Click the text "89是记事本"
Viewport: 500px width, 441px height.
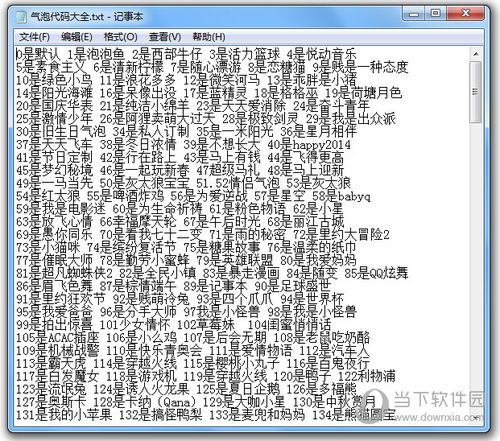click(x=215, y=287)
